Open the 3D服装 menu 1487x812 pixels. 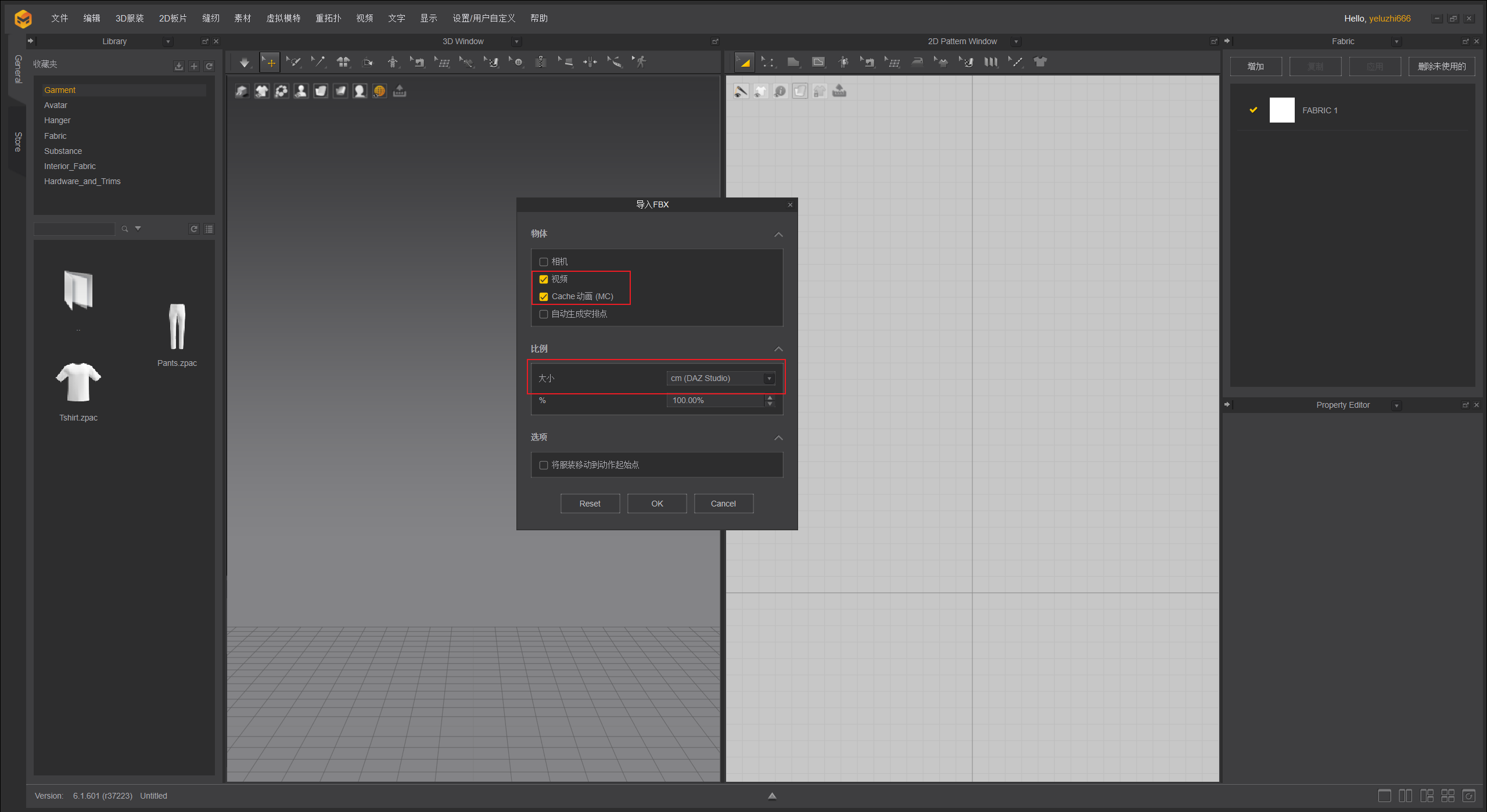(x=130, y=18)
